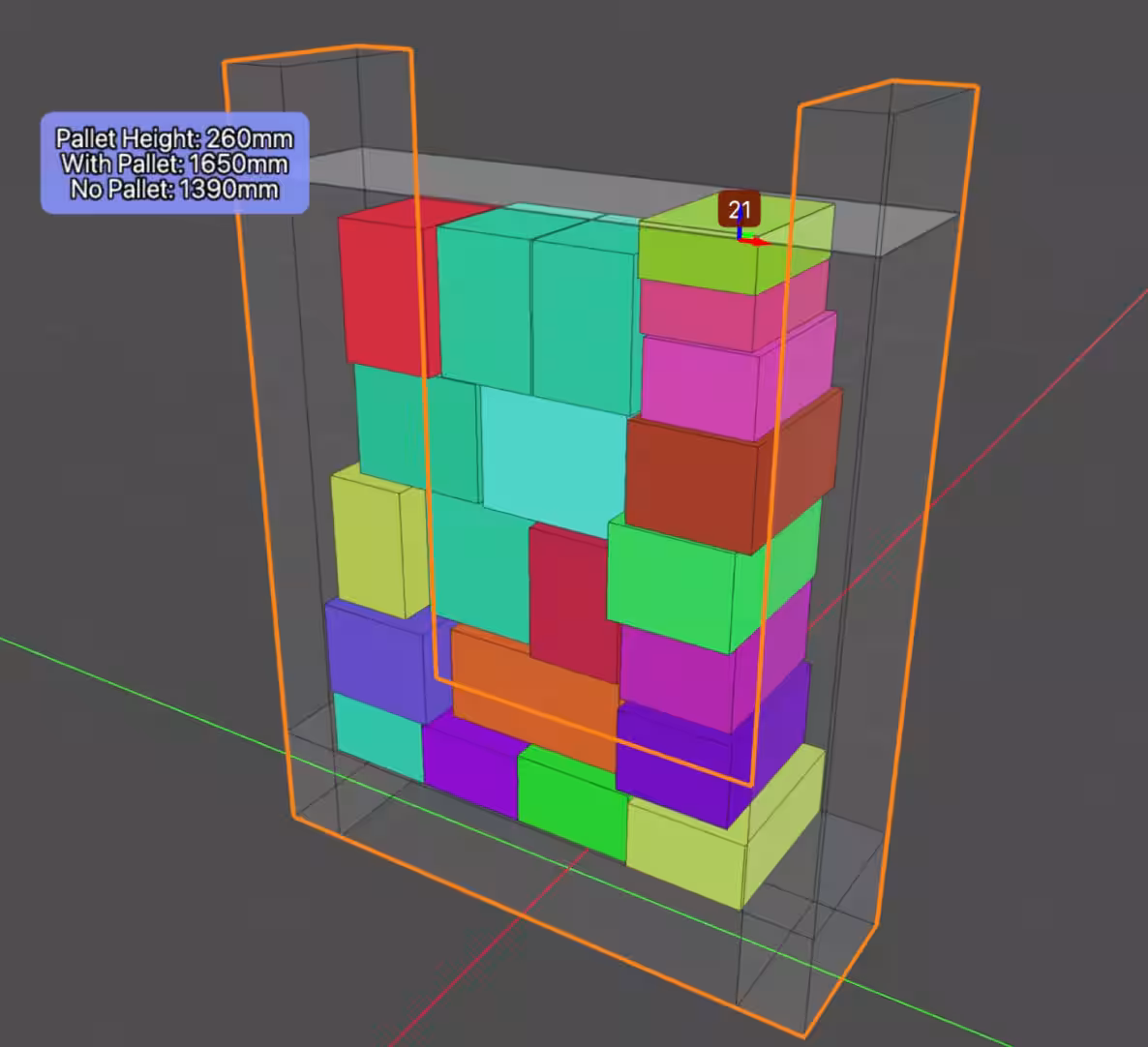Pick the light cyan box in the center
Image resolution: width=1148 pixels, height=1047 pixels.
(555, 461)
